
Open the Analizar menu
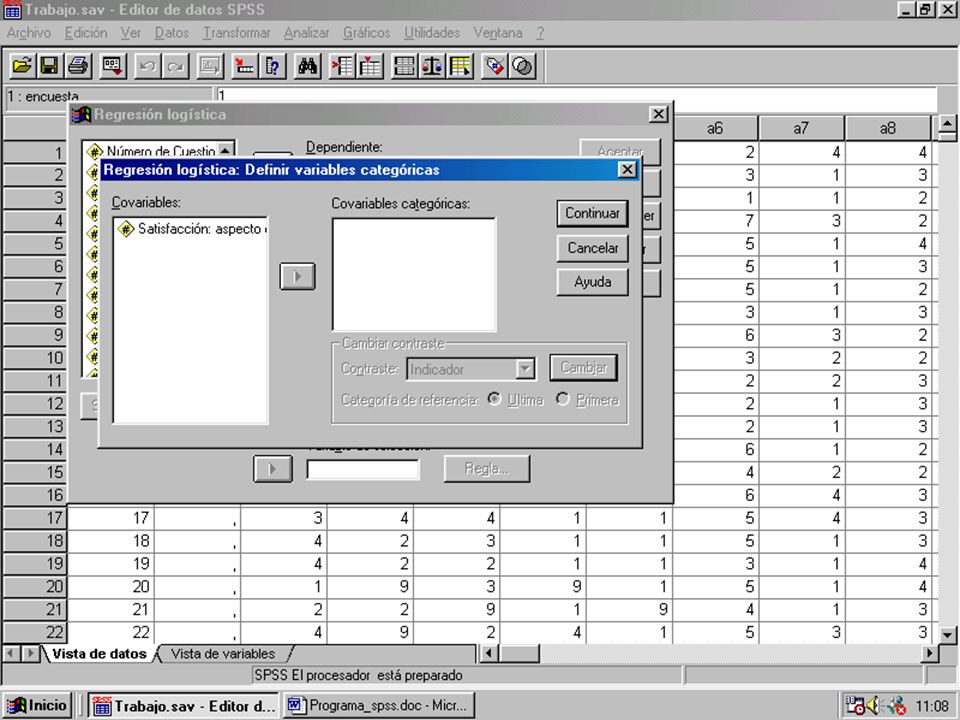click(x=306, y=33)
